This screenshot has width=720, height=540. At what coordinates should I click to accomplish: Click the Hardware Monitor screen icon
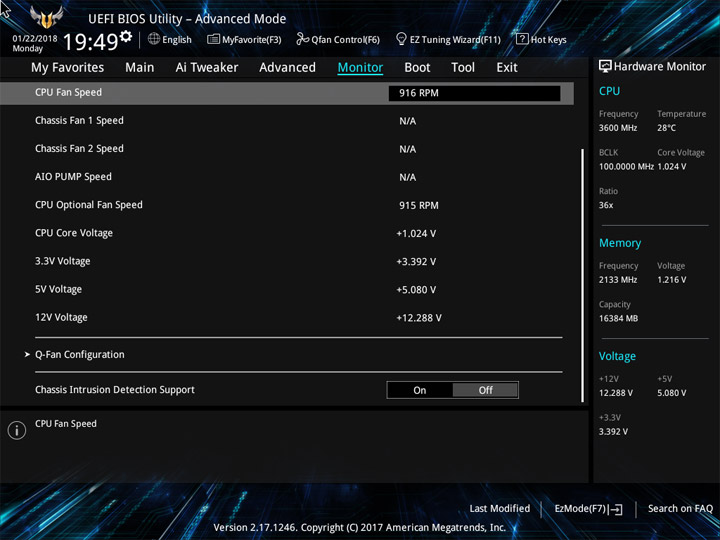[605, 66]
